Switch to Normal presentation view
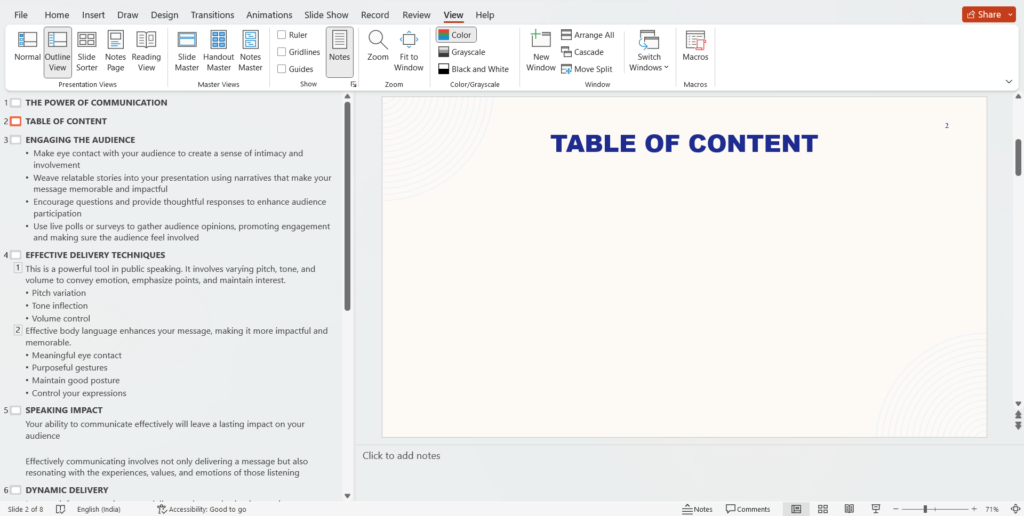 27,48
